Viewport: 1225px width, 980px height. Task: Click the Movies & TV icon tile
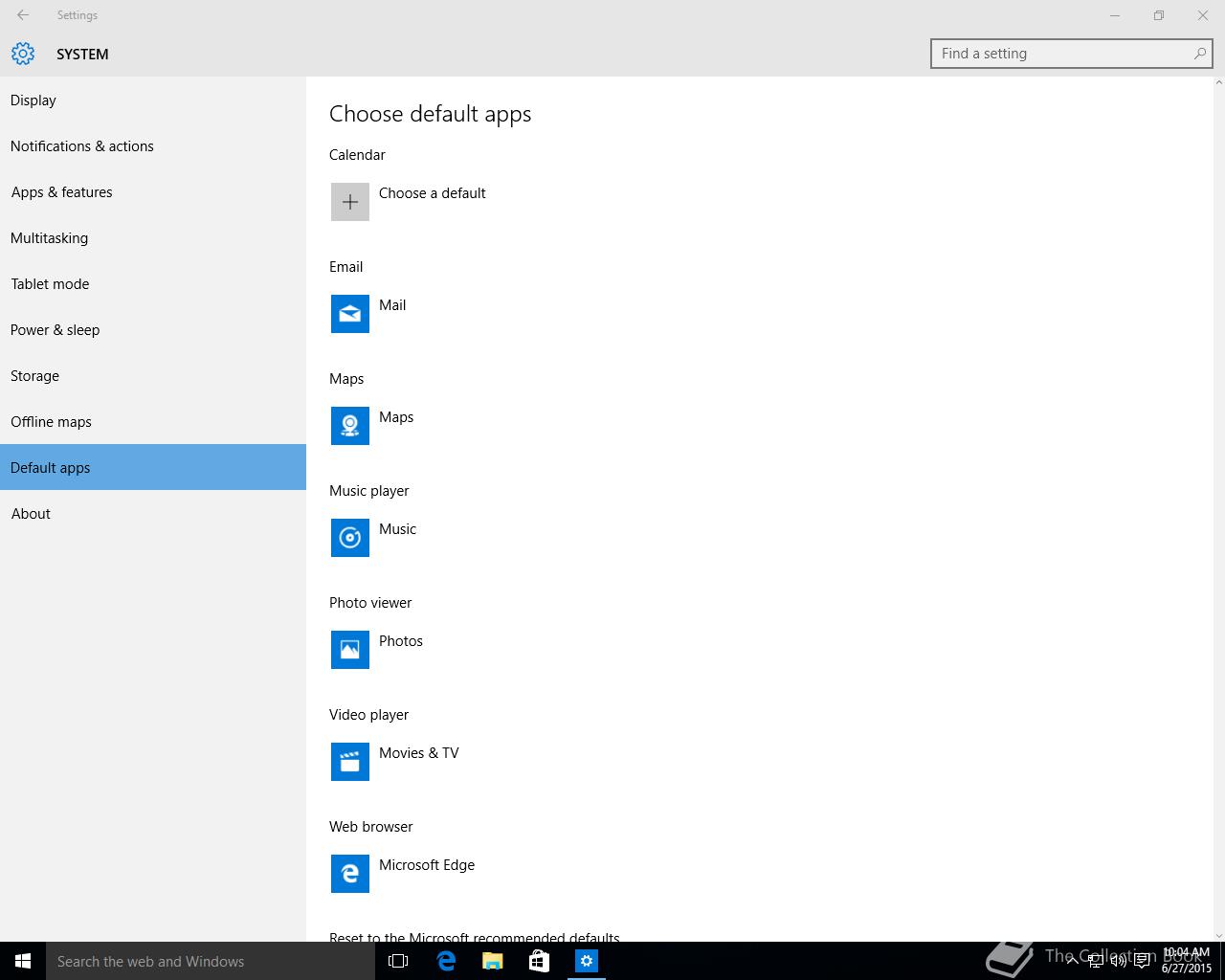350,762
